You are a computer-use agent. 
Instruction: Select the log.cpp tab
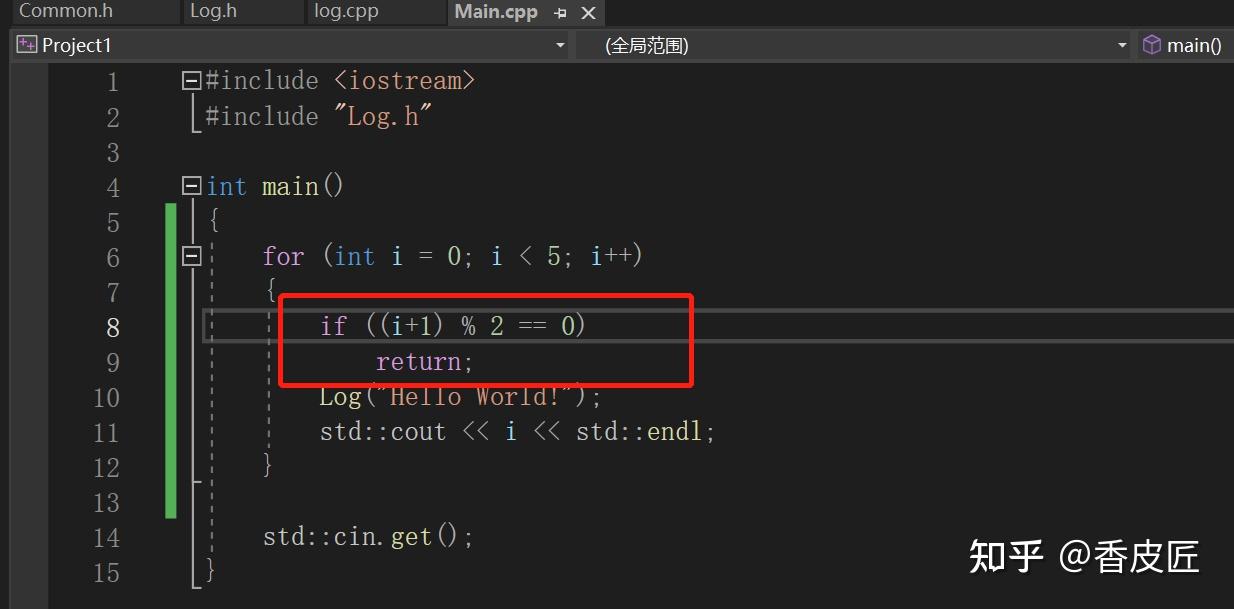346,11
